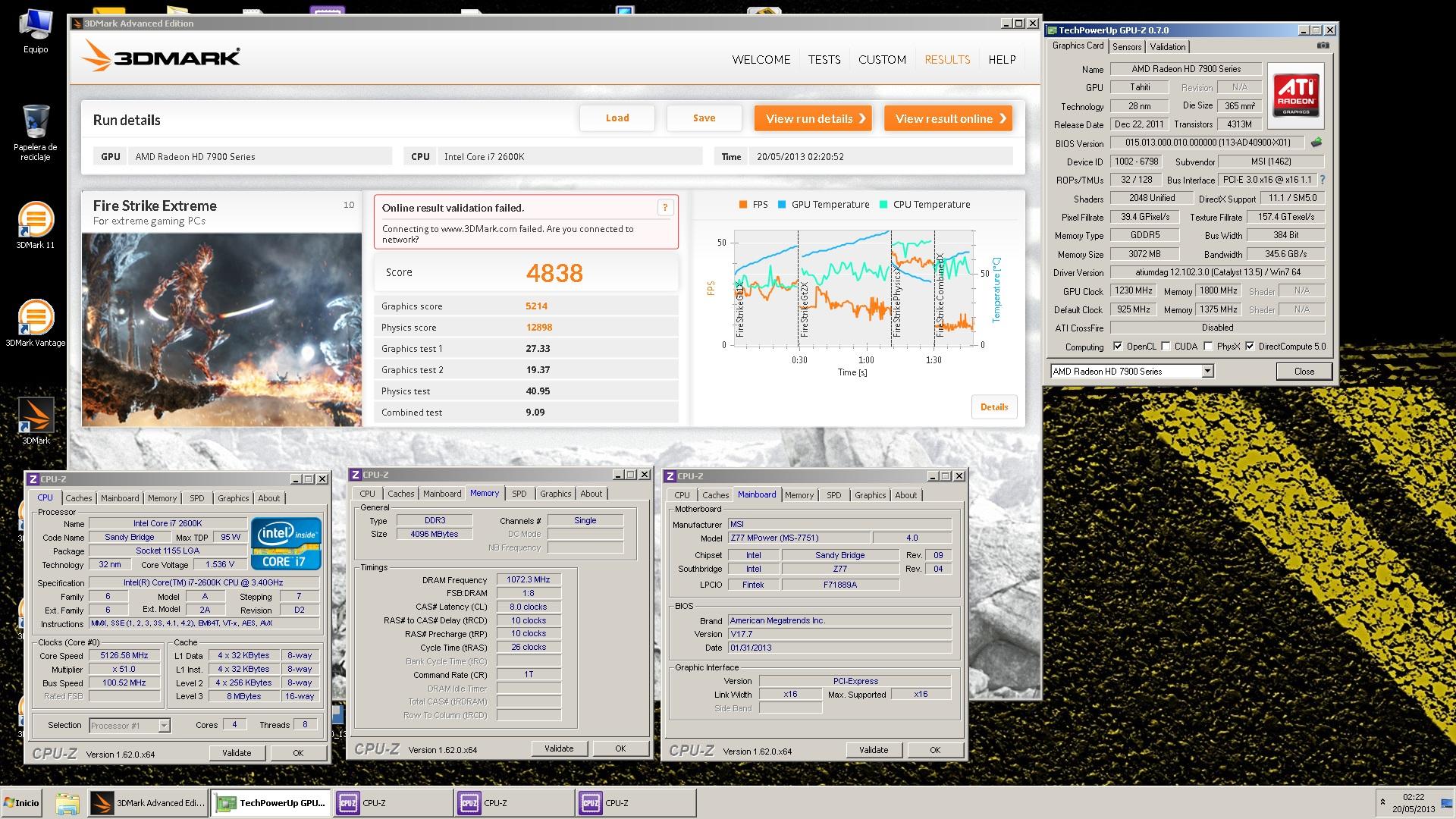Click Intel Core i7 logo in CPU-Z

(x=286, y=544)
